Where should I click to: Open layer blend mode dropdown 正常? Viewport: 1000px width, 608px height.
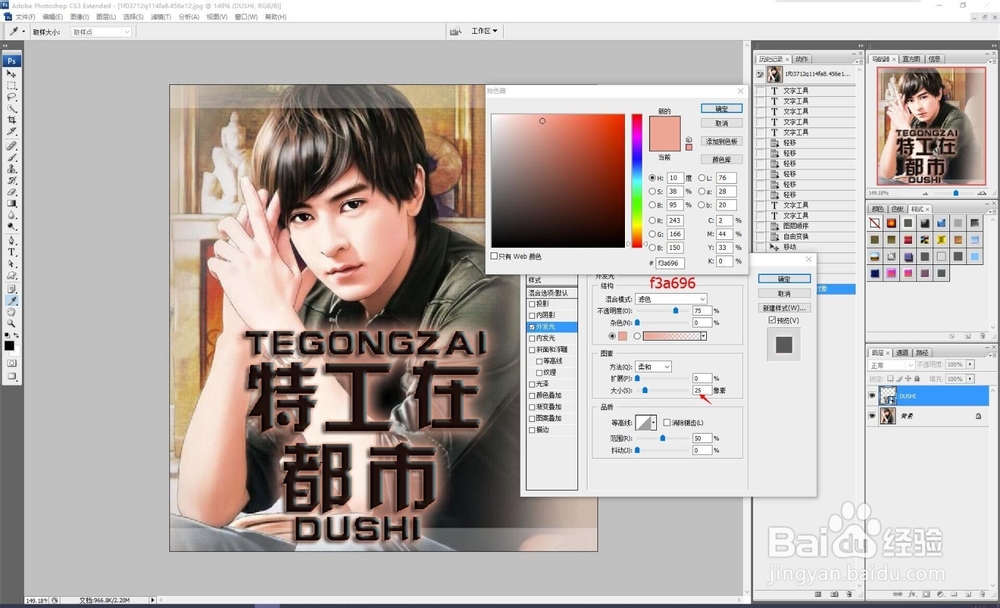[x=892, y=364]
